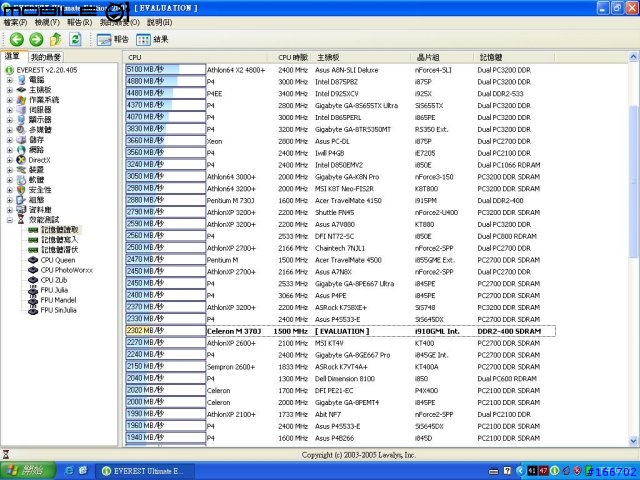Select the 效能測試 benchmark hourglass icon
Screen dimensions: 640x480
21,220
